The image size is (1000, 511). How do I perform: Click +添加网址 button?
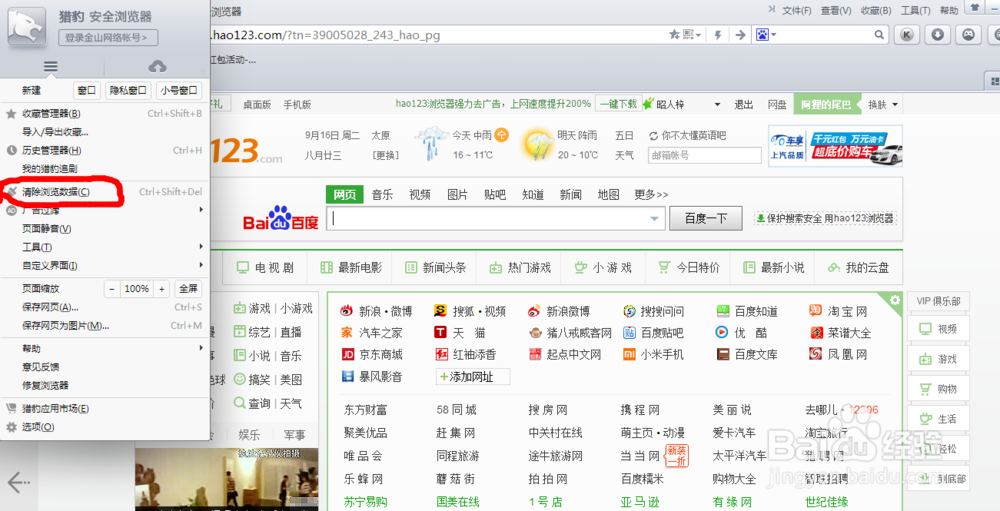click(473, 377)
